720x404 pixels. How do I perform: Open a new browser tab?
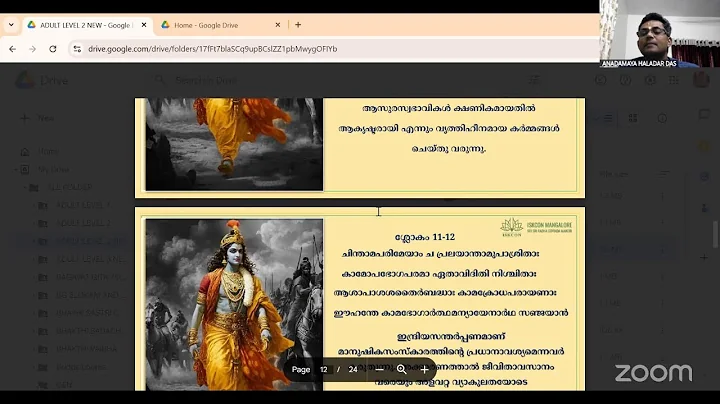point(298,25)
